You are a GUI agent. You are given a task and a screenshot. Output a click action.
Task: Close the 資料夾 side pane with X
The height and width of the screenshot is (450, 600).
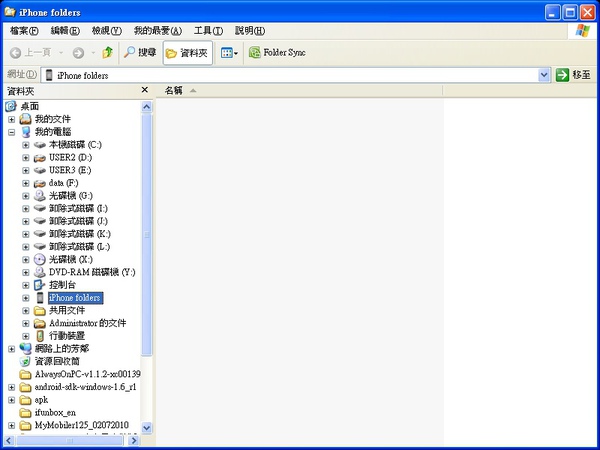click(x=145, y=90)
